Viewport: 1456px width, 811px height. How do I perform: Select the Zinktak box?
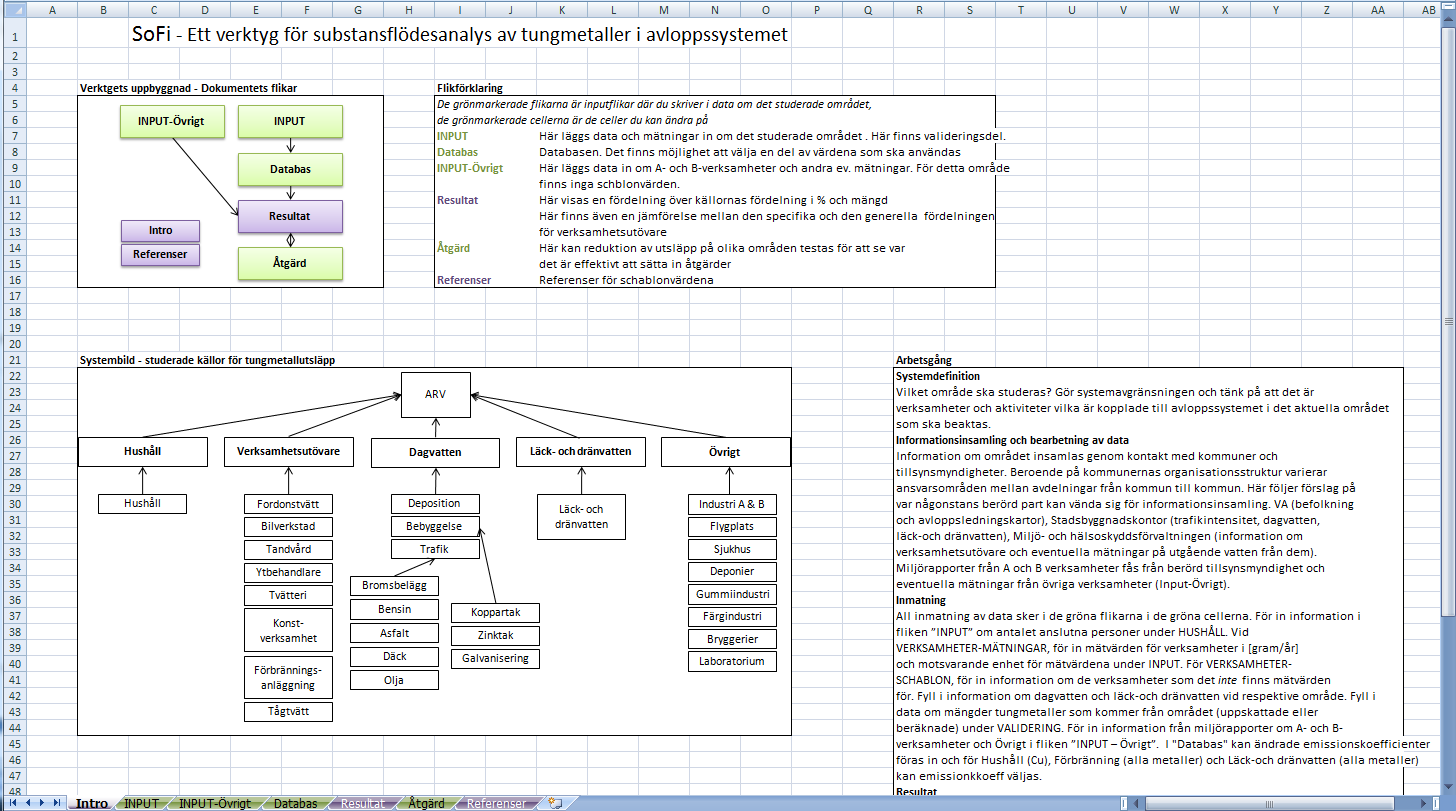pyautogui.click(x=495, y=635)
